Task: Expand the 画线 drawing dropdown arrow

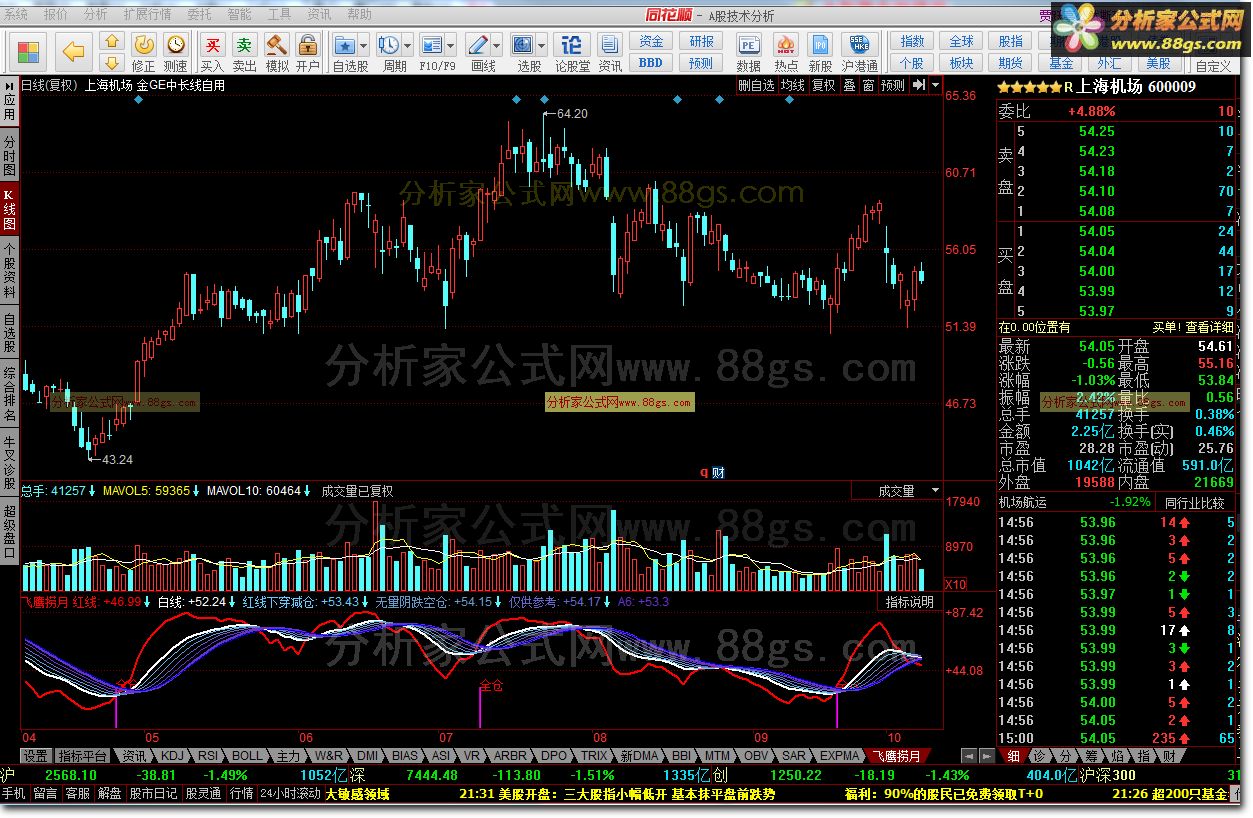Action: point(496,46)
